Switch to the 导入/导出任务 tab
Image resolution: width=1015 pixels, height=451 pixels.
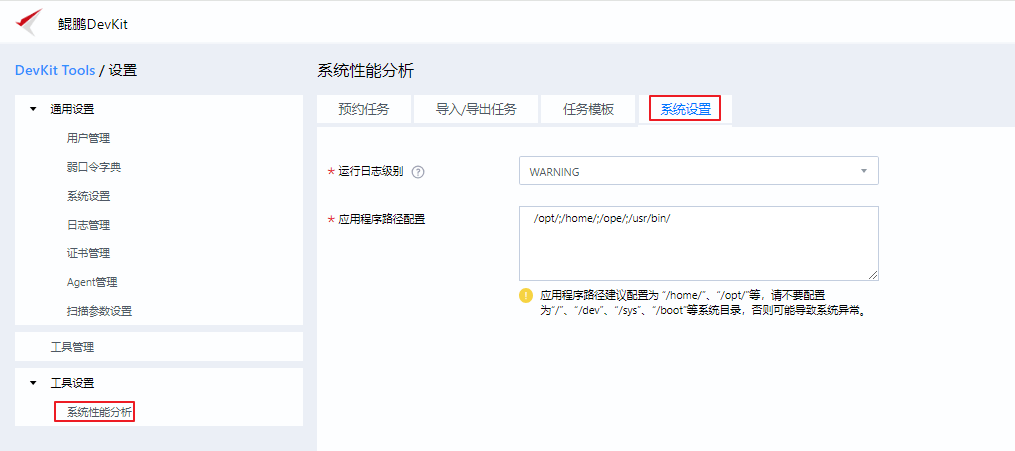pos(476,109)
